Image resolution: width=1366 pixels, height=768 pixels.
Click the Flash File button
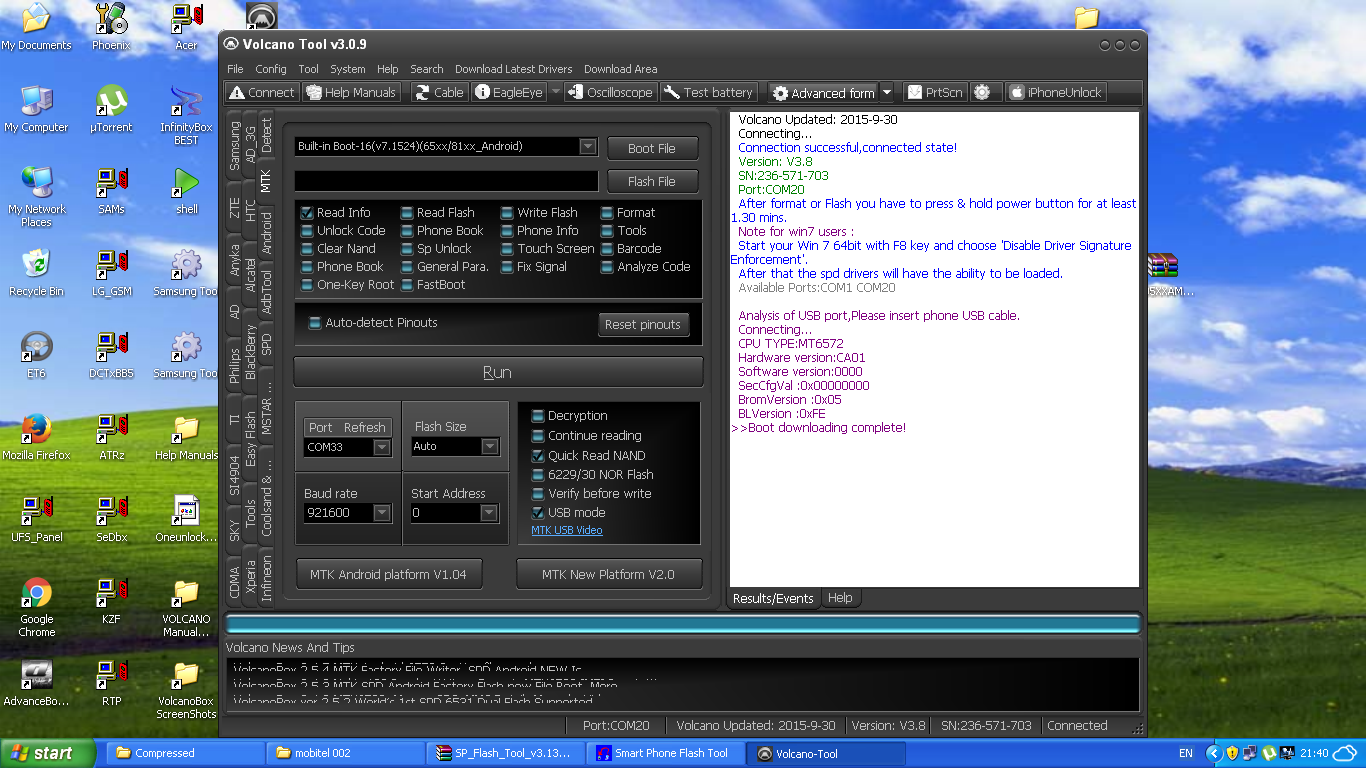tap(652, 181)
